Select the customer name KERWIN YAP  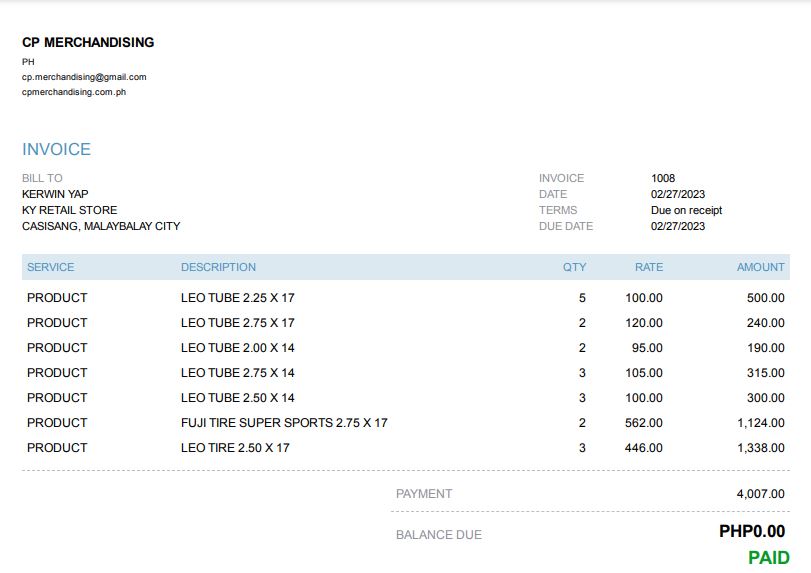55,194
